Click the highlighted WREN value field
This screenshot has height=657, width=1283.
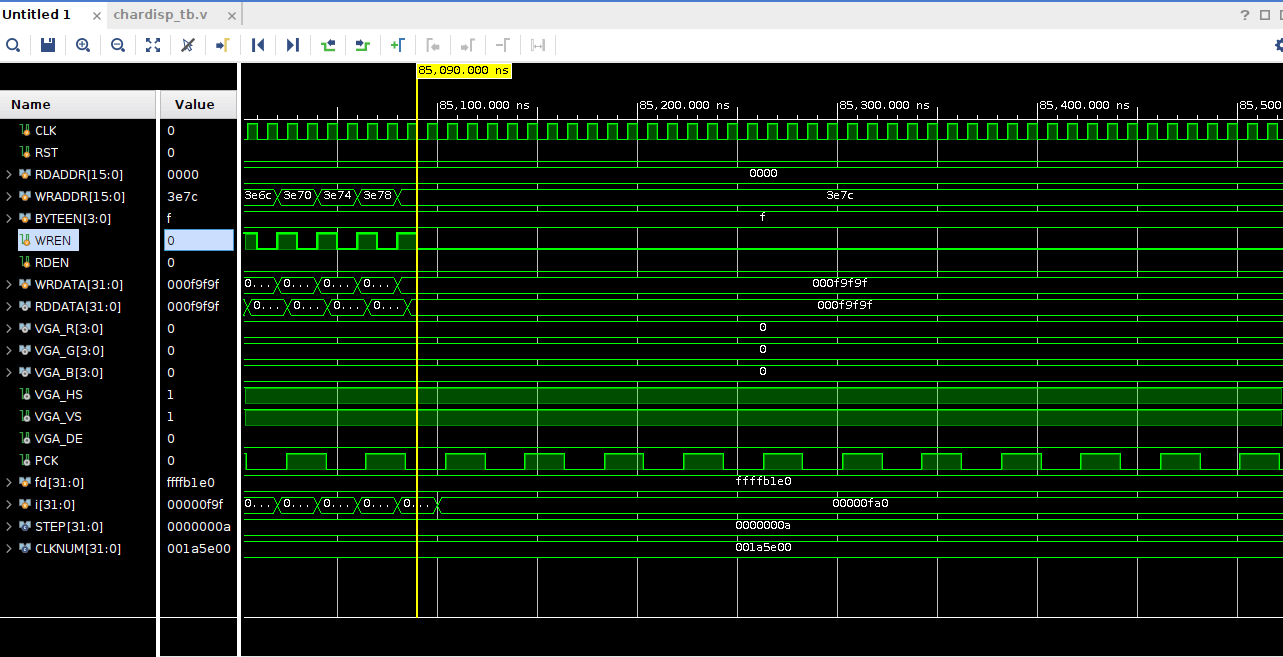tap(199, 240)
